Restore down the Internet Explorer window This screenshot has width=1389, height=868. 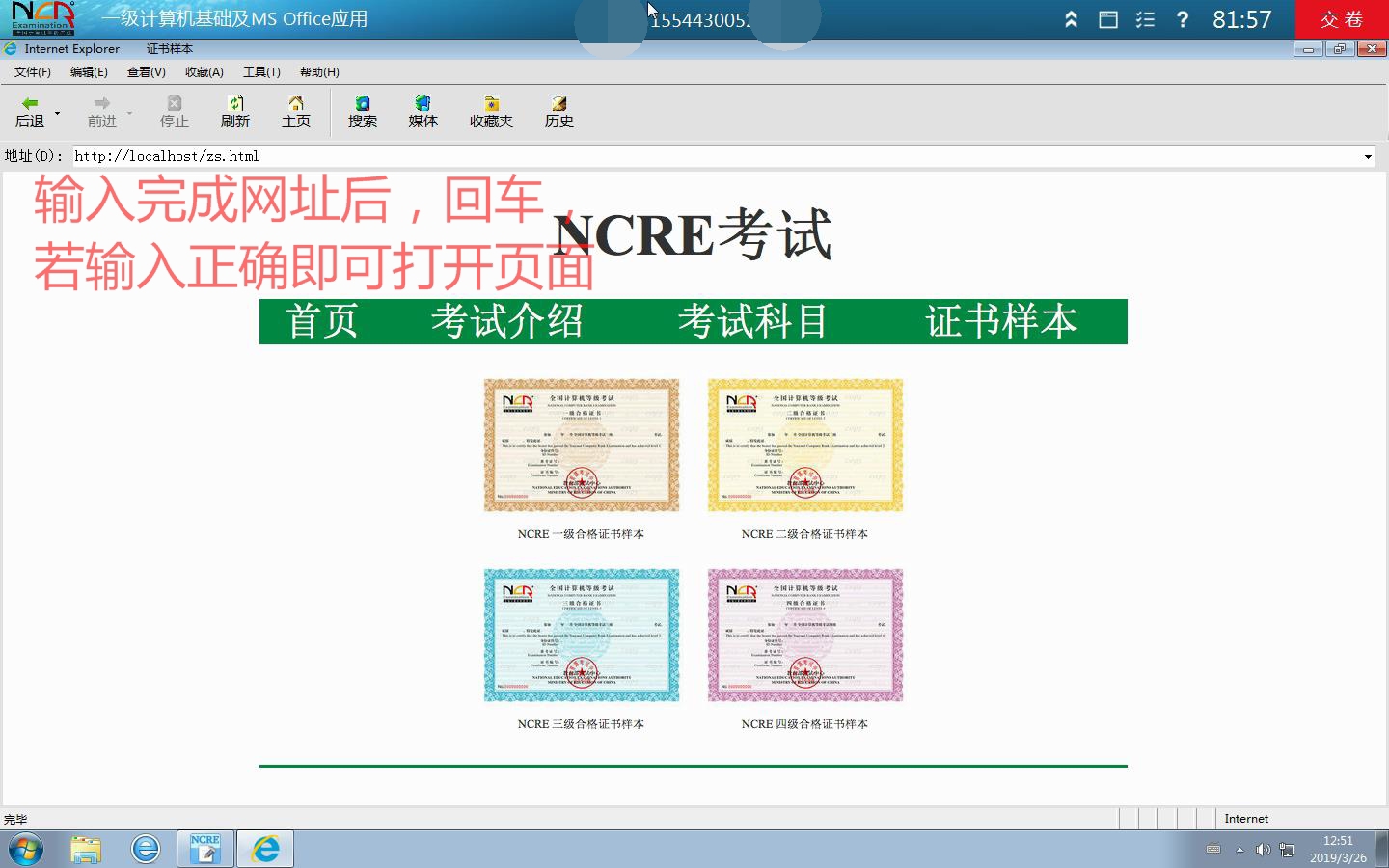[1340, 49]
